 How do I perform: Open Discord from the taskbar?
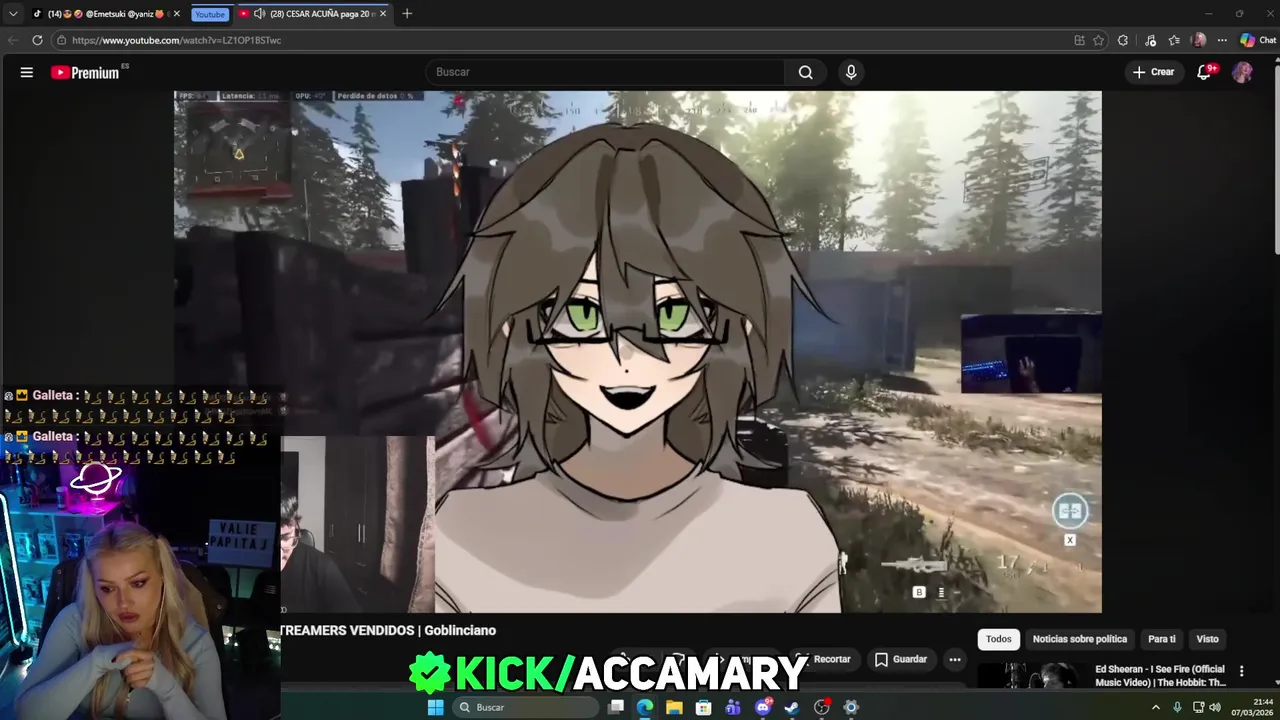pos(763,707)
